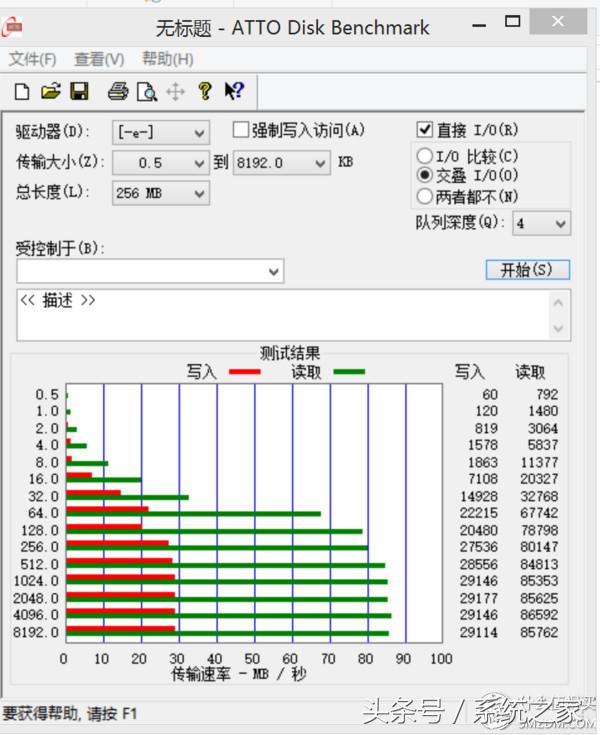Screen dimensions: 600x735
Task: Select the I/O 比较(C) radio button
Action: [x=424, y=155]
